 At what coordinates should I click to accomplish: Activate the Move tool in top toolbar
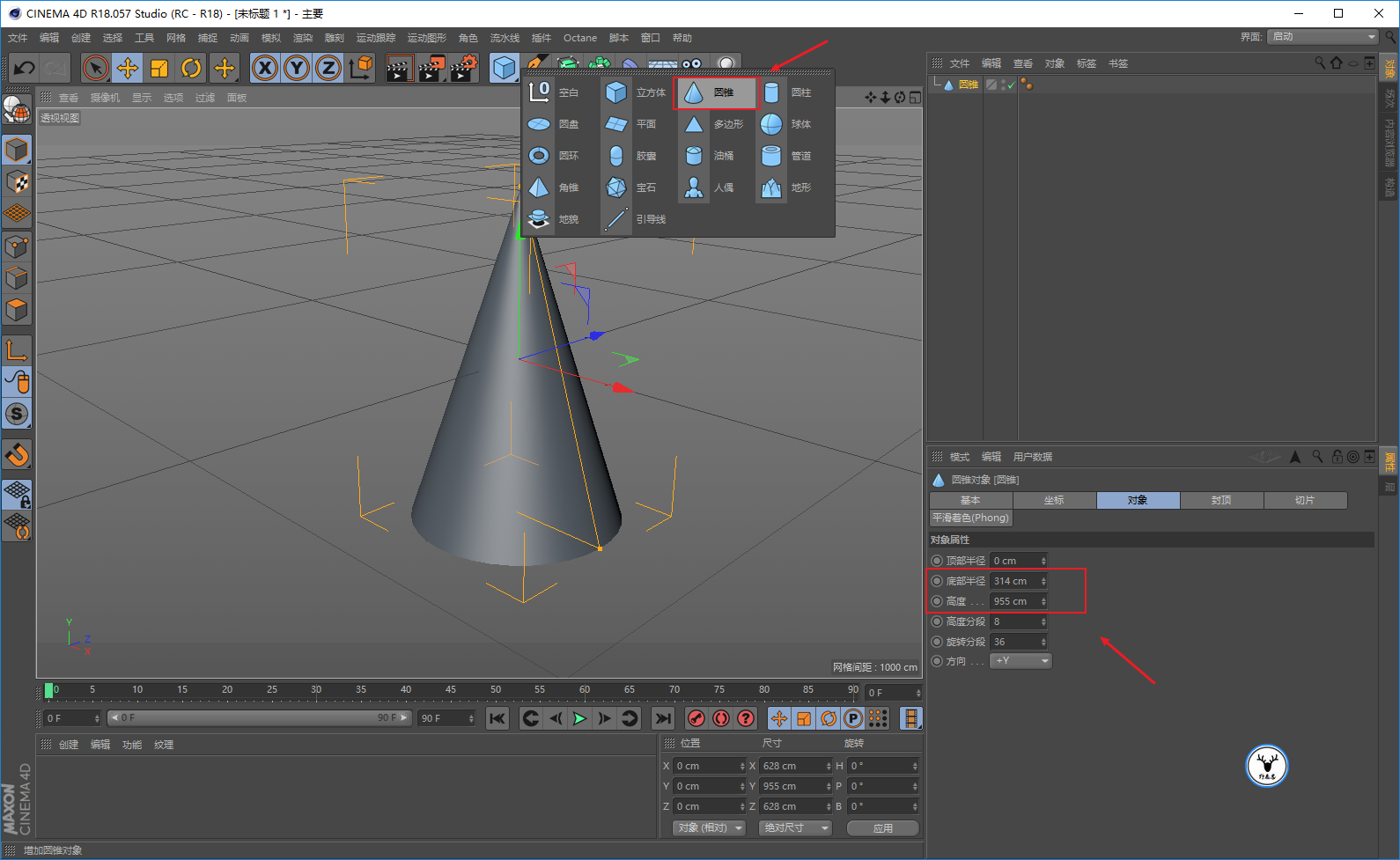[128, 68]
